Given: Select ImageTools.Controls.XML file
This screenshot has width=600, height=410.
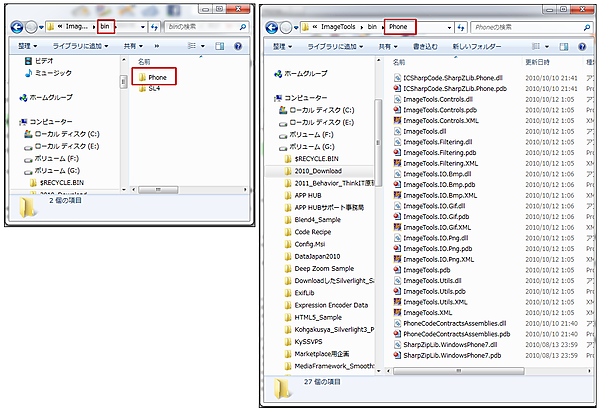Looking at the screenshot, I should click(x=436, y=121).
